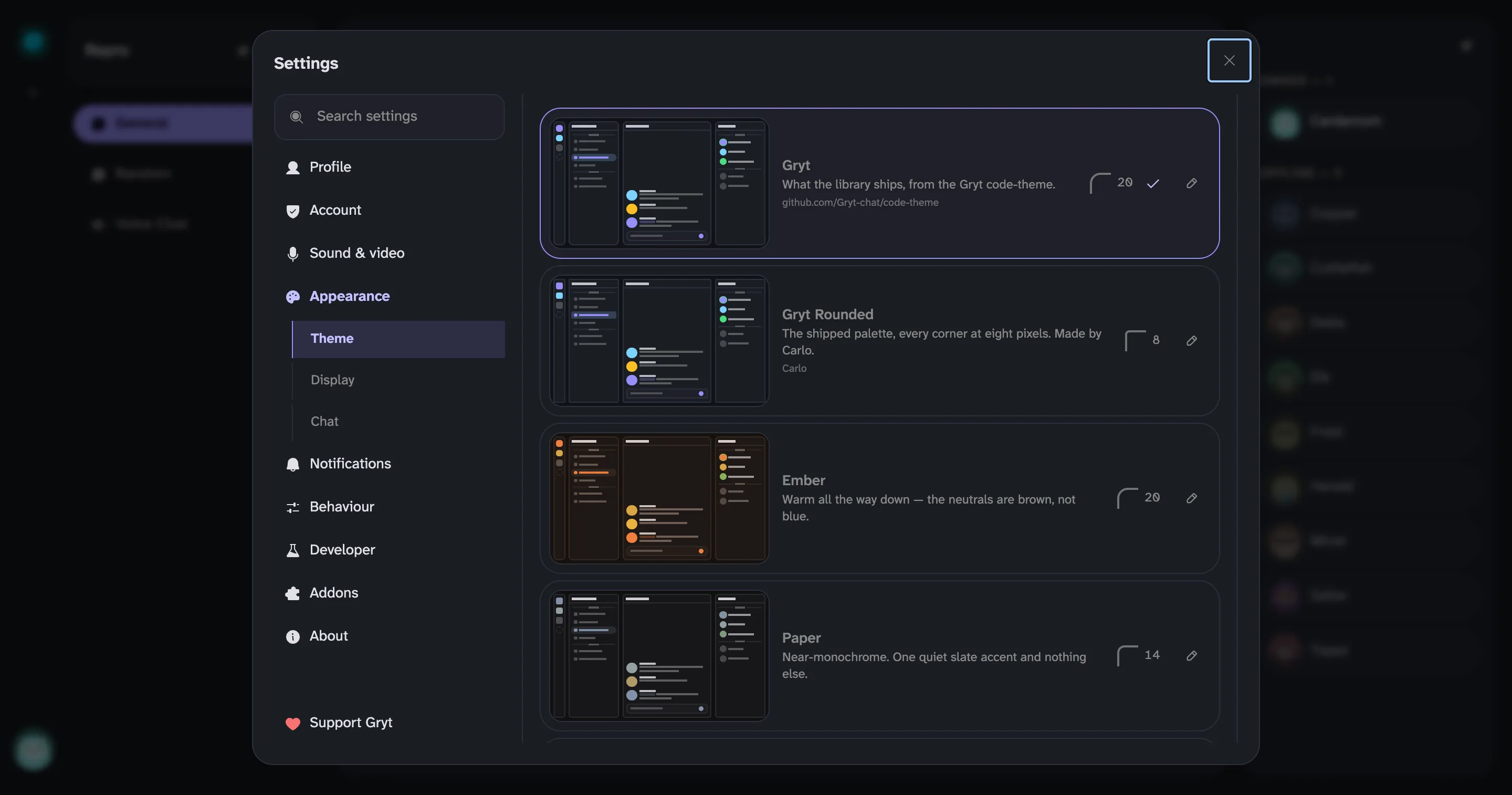Viewport: 1512px width, 795px height.
Task: Click the Paper description text
Action: pos(934,665)
